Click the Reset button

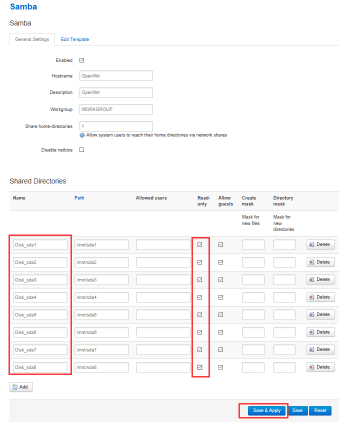(320, 410)
